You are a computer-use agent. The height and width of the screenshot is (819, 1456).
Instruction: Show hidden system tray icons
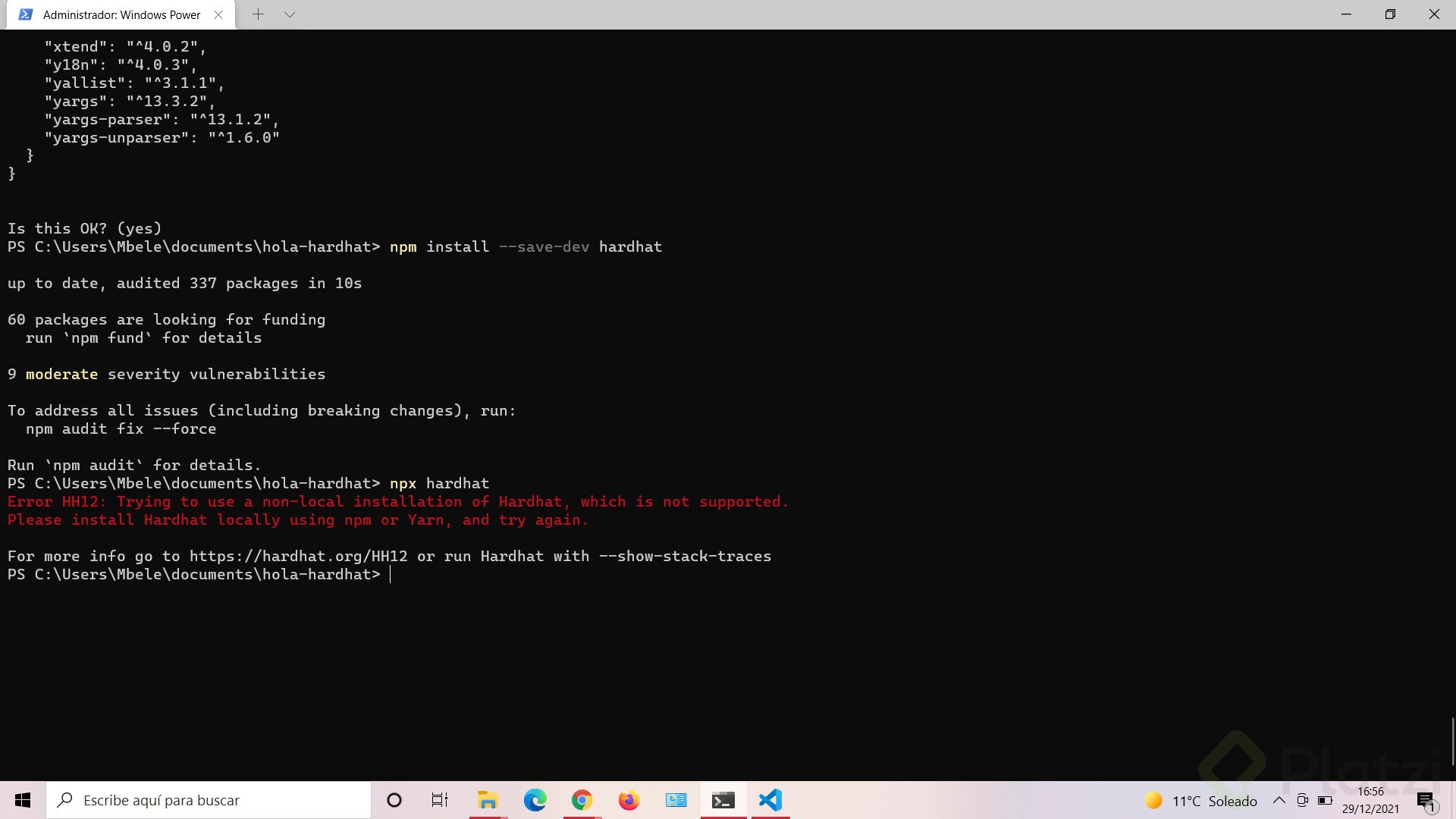(x=1279, y=800)
